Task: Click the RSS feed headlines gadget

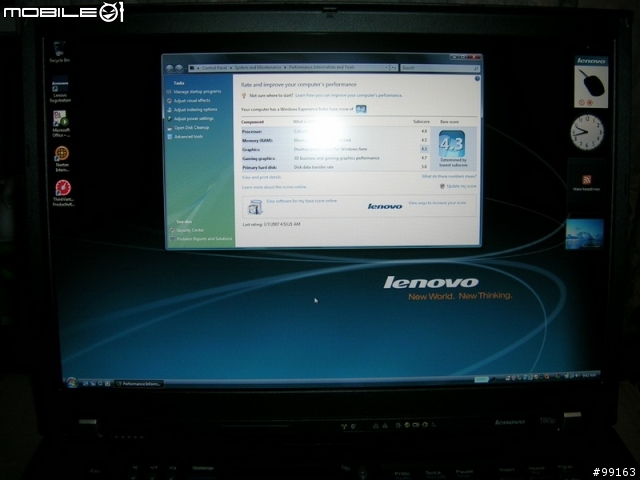Action: (587, 182)
